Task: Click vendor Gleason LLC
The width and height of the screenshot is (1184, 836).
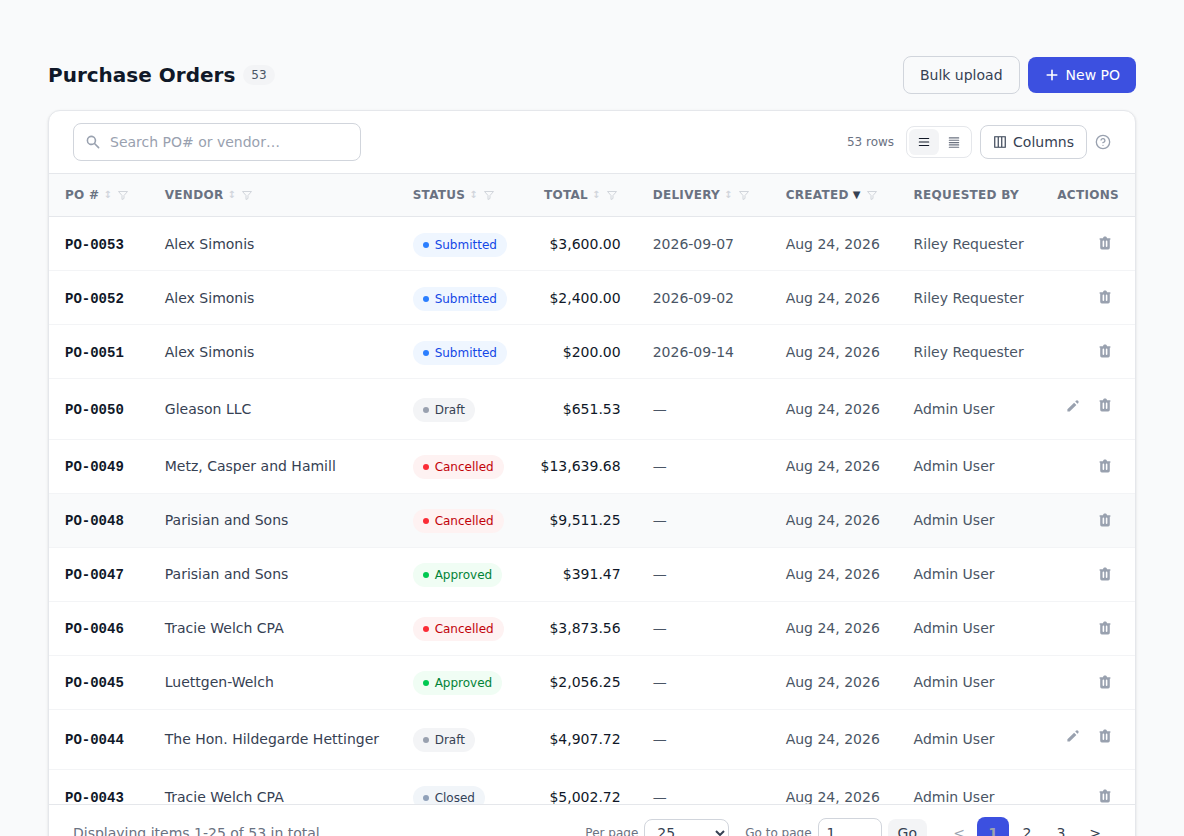Action: coord(208,409)
